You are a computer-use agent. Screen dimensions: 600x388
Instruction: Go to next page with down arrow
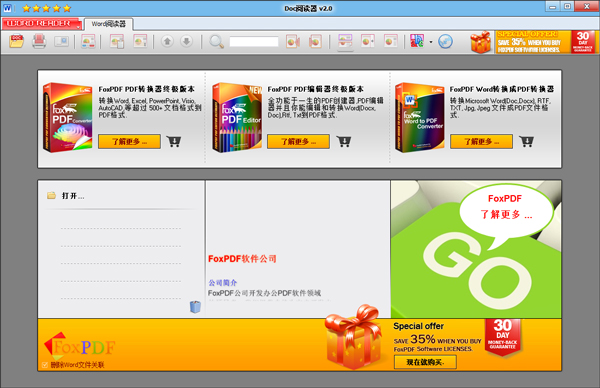click(x=186, y=41)
